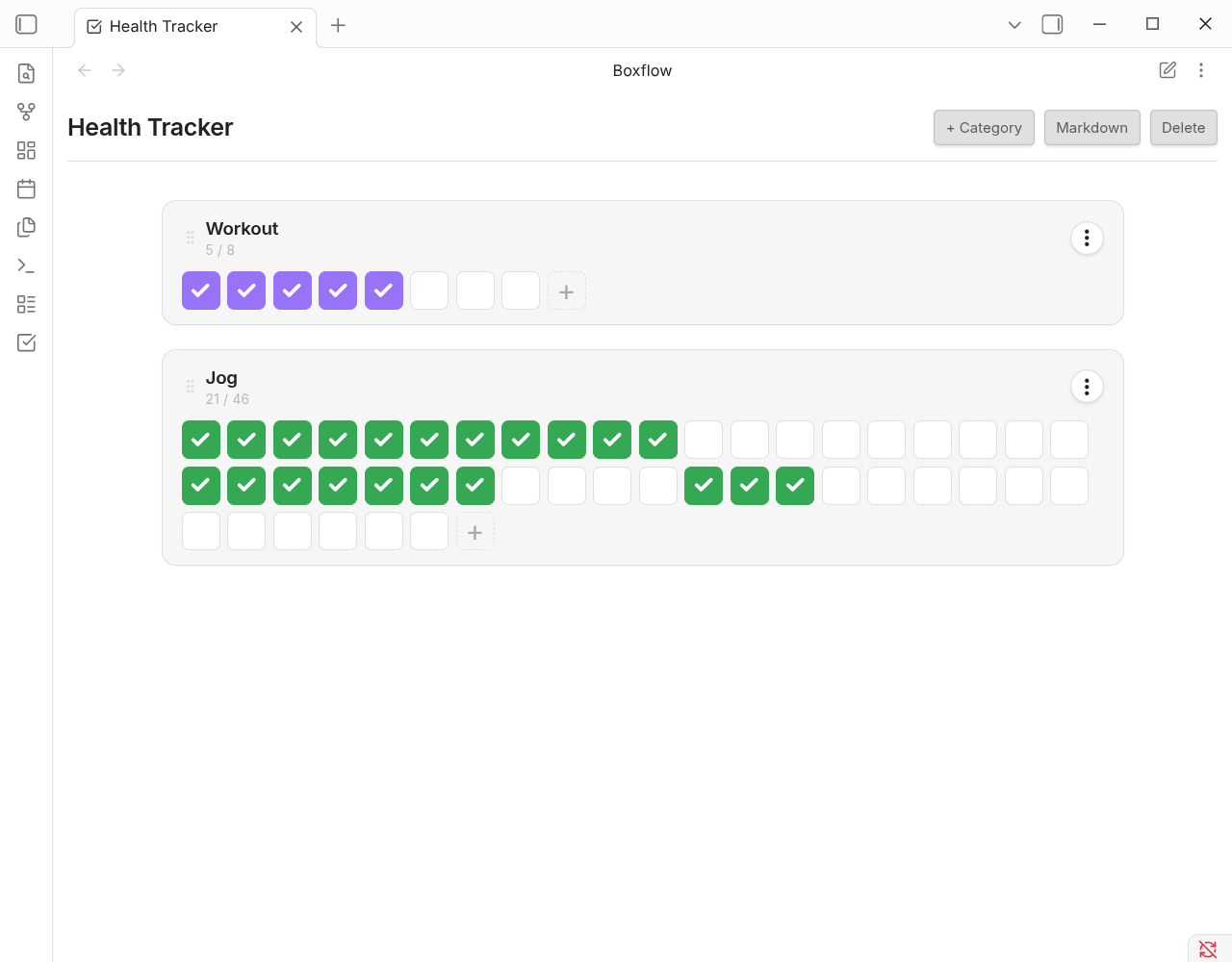The width and height of the screenshot is (1232, 962).
Task: Click the Markdown button
Action: coord(1091,128)
